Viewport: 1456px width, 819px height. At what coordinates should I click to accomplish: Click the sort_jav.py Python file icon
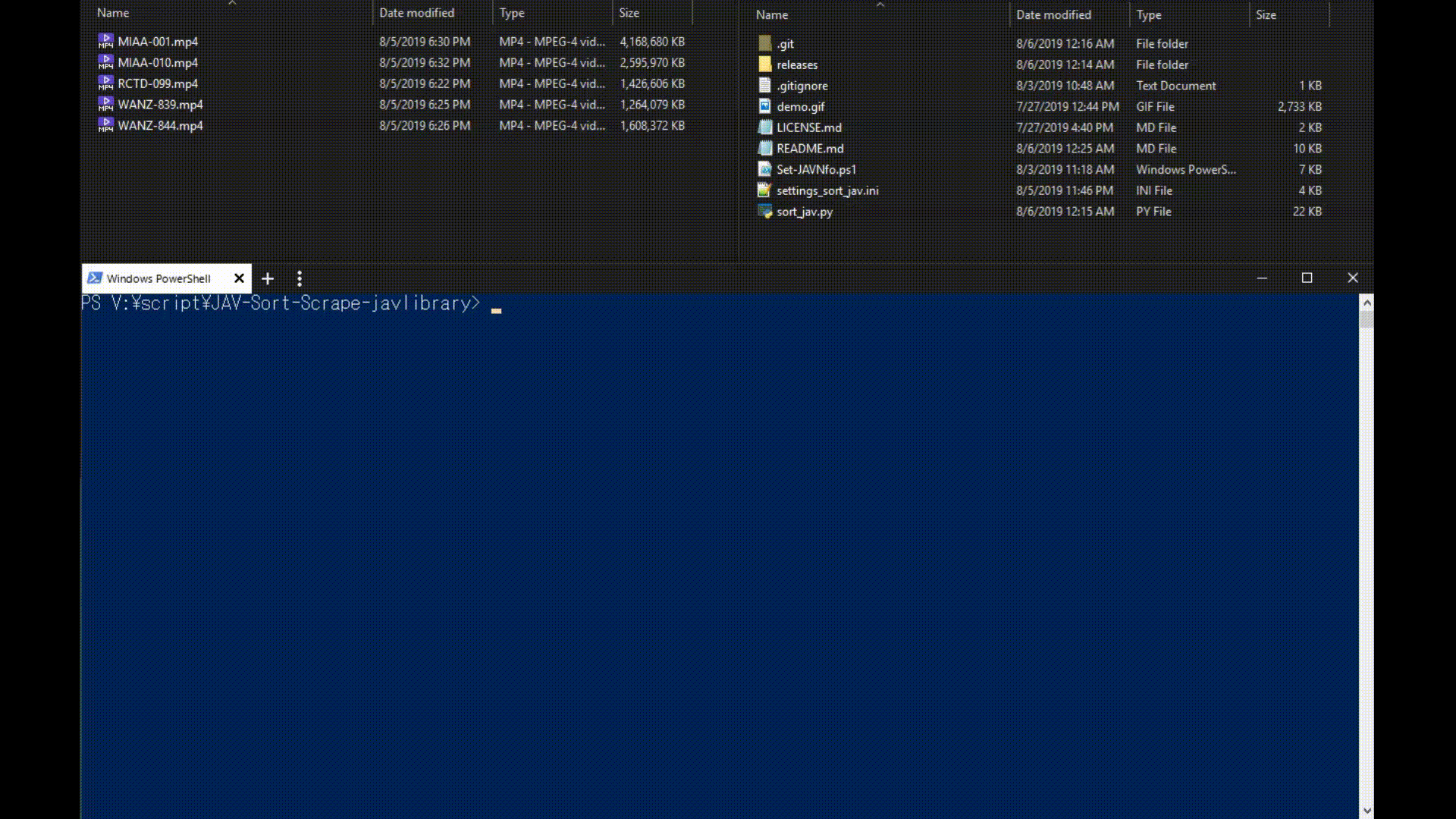[x=764, y=212]
